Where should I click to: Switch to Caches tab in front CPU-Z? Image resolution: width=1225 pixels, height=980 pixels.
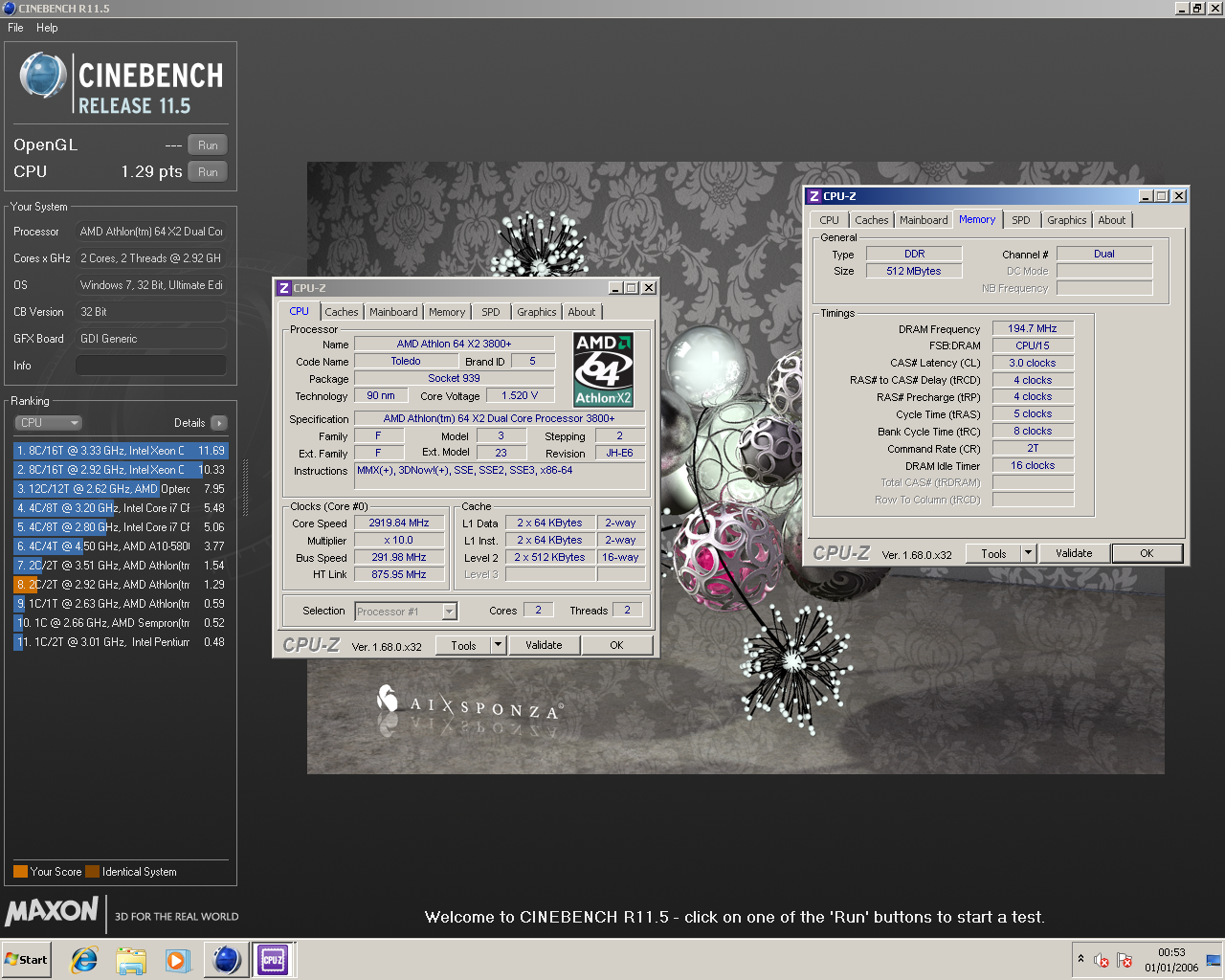pos(341,312)
